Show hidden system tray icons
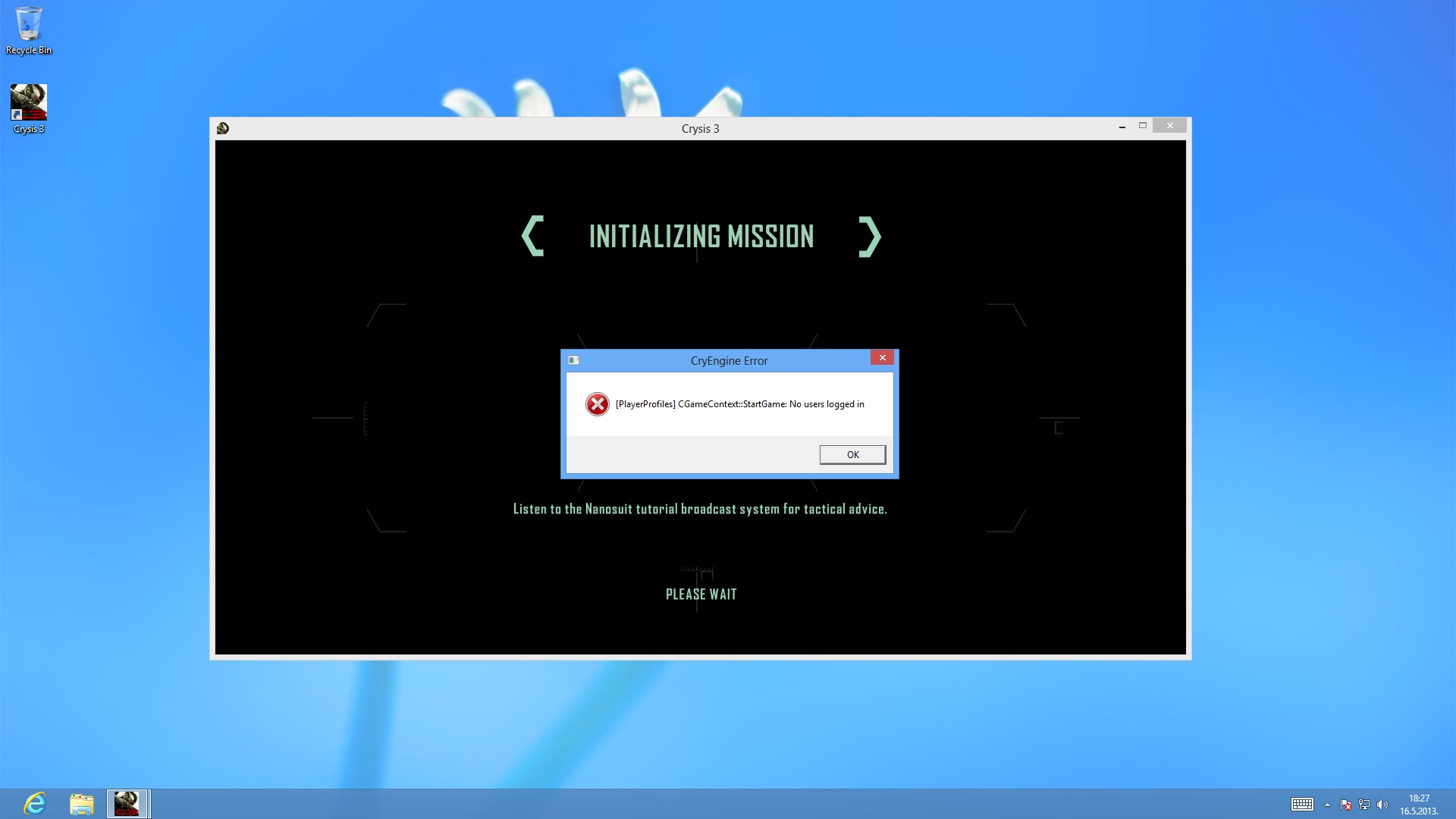Image resolution: width=1456 pixels, height=819 pixels. [1327, 805]
